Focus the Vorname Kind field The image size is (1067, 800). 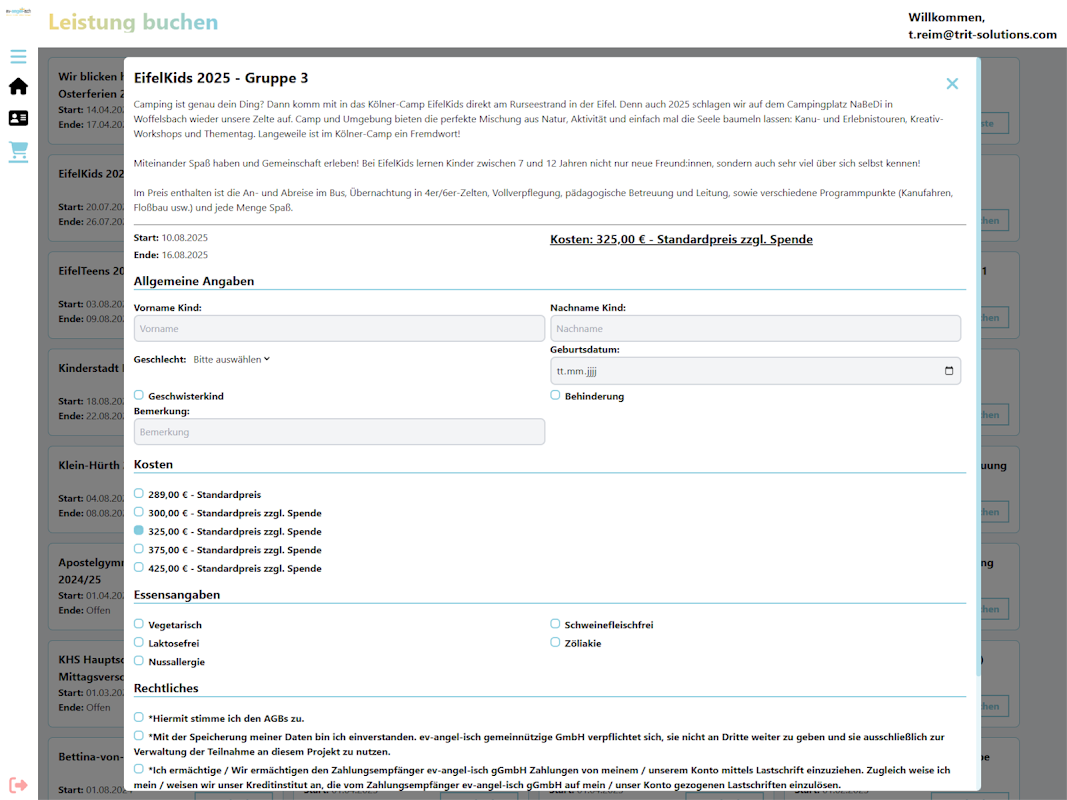tap(339, 329)
